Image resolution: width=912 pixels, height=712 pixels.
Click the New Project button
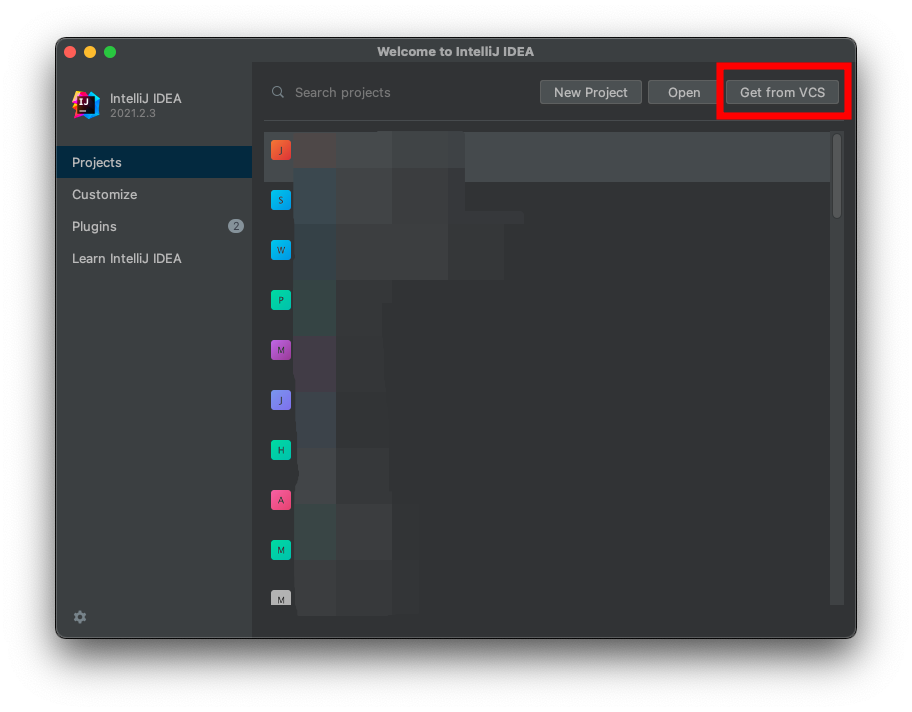[x=590, y=92]
